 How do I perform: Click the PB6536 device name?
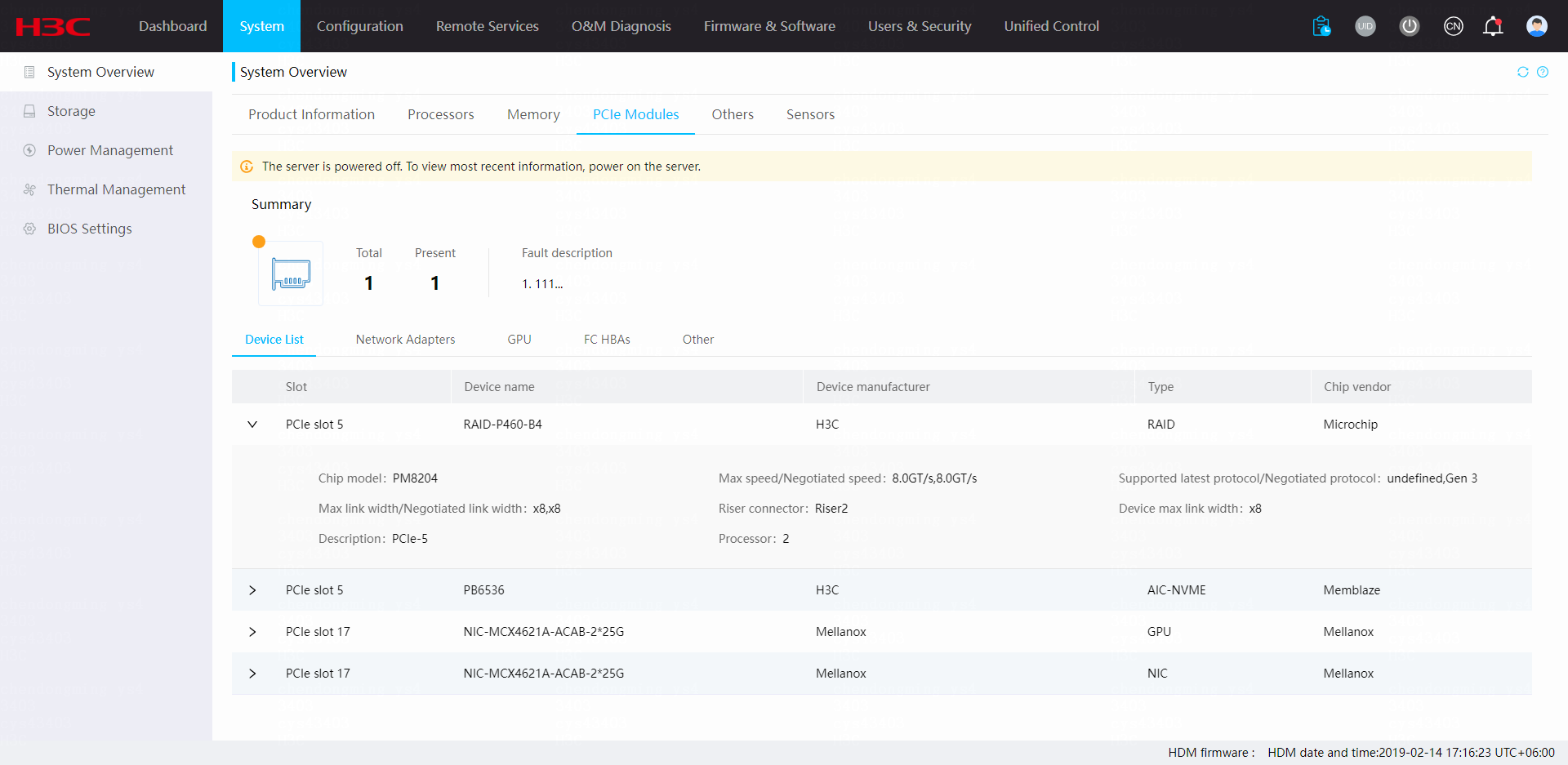483,590
